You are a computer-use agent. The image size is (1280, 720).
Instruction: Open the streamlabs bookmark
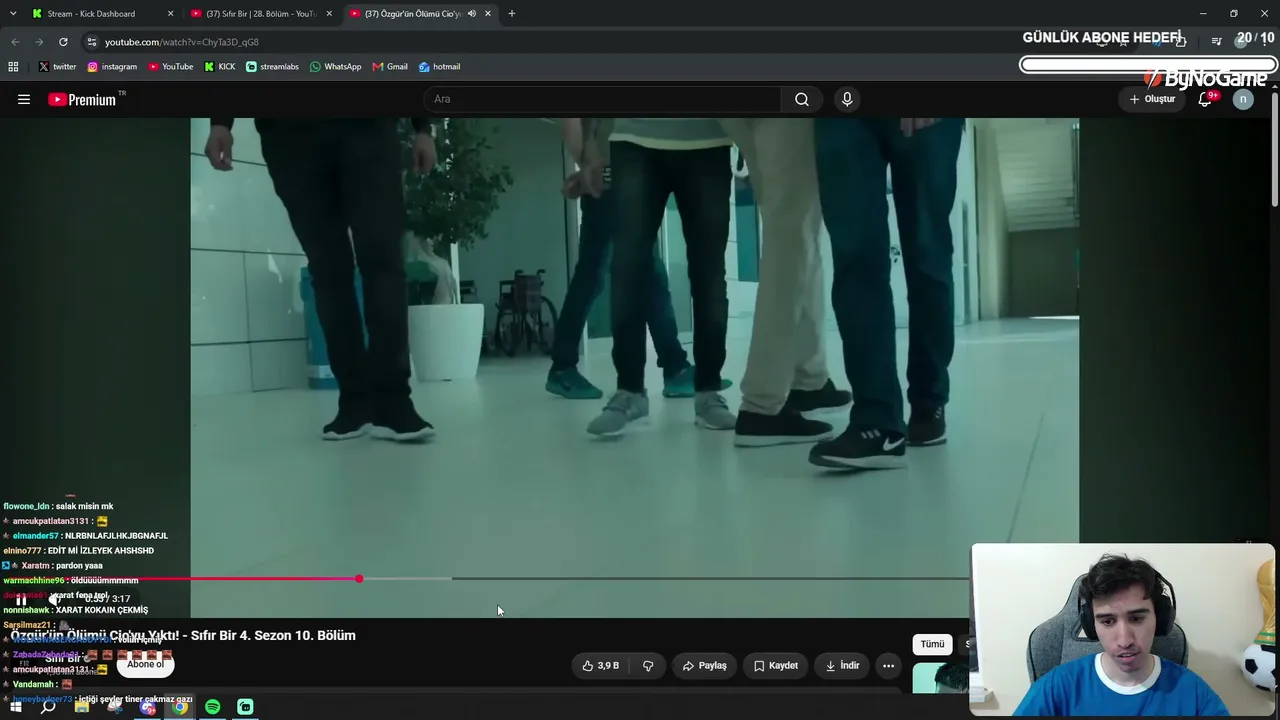point(272,67)
